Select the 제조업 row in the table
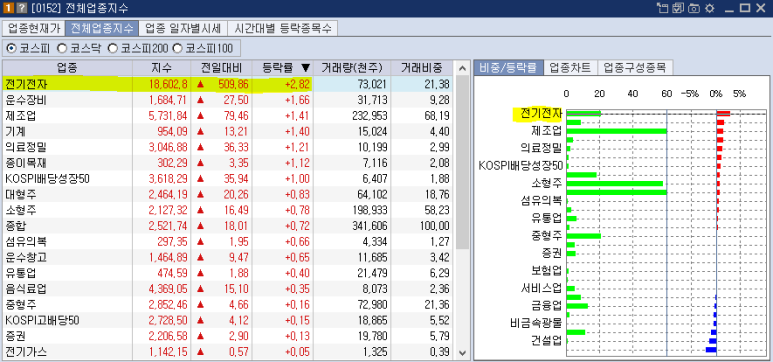 coord(227,116)
